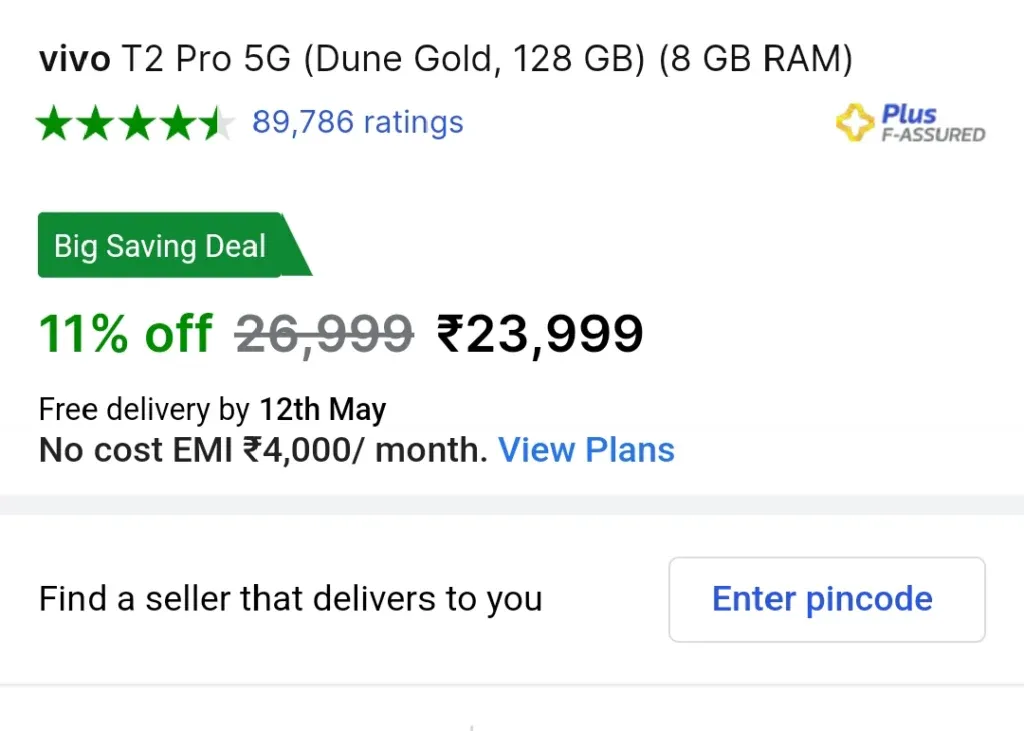Click the 12th May delivery date

[323, 410]
